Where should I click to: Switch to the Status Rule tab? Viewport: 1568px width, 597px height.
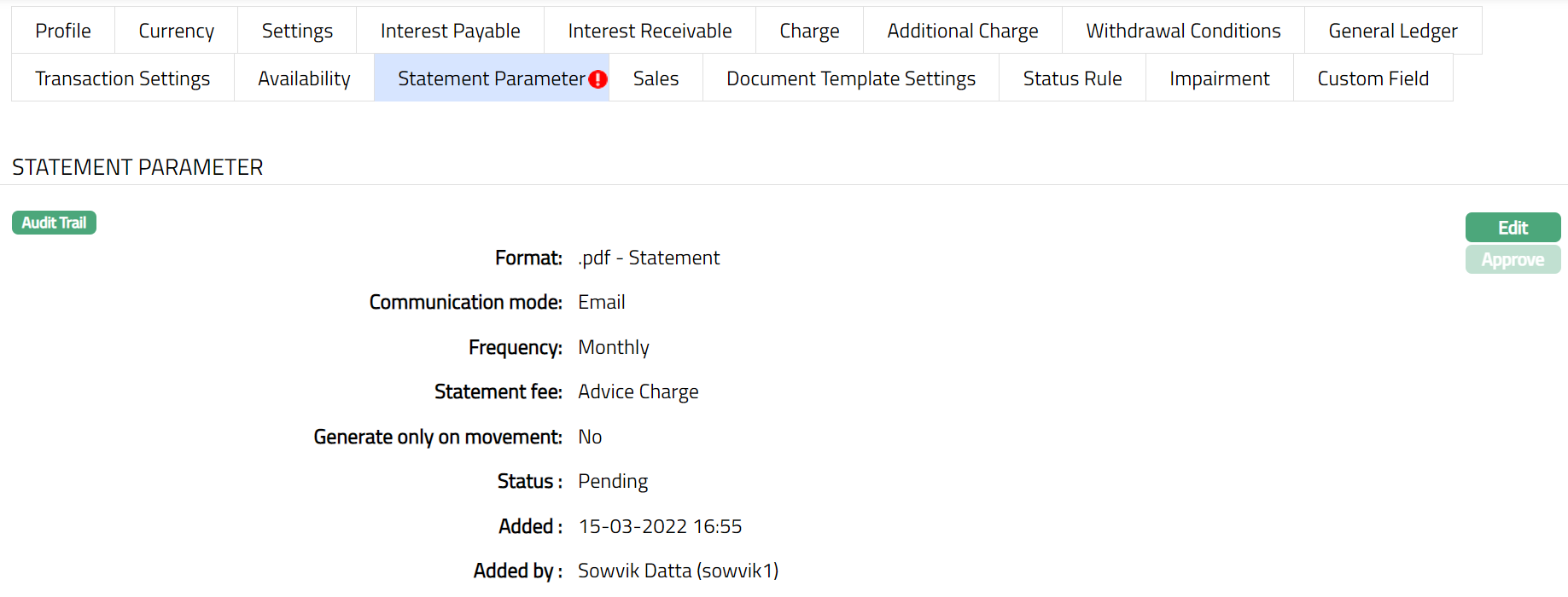(1072, 78)
